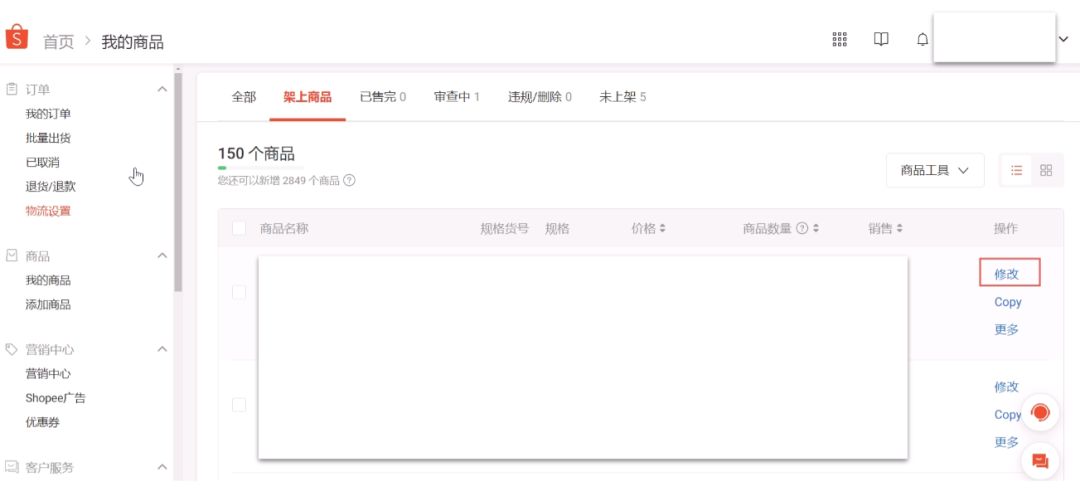
Task: Collapse the 商品 sidebar section
Action: 163,256
